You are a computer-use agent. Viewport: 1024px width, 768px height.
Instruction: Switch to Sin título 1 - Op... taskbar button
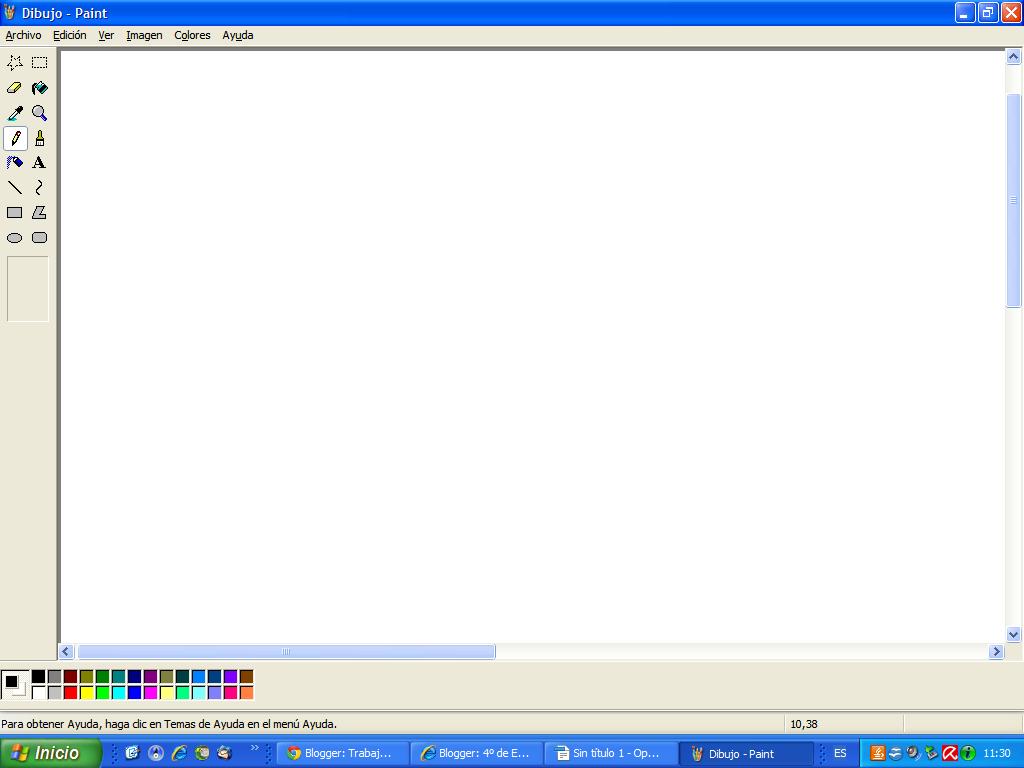click(x=611, y=754)
